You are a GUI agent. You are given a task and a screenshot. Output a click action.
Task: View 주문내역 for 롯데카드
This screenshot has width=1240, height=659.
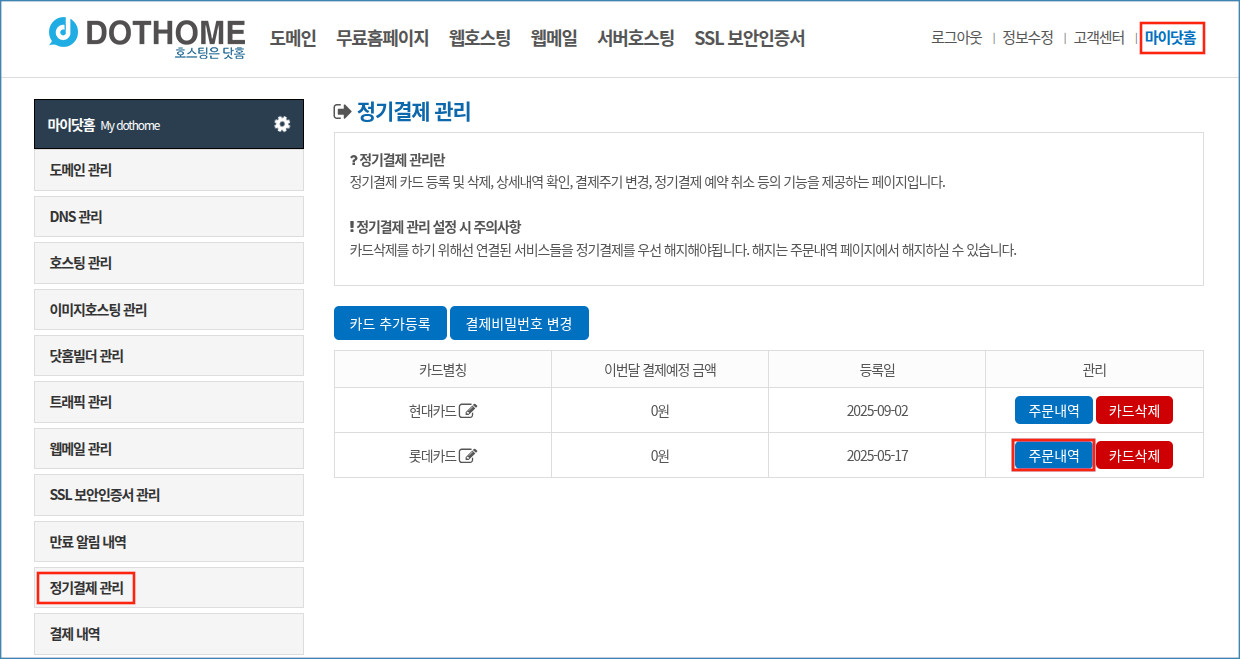point(1054,456)
